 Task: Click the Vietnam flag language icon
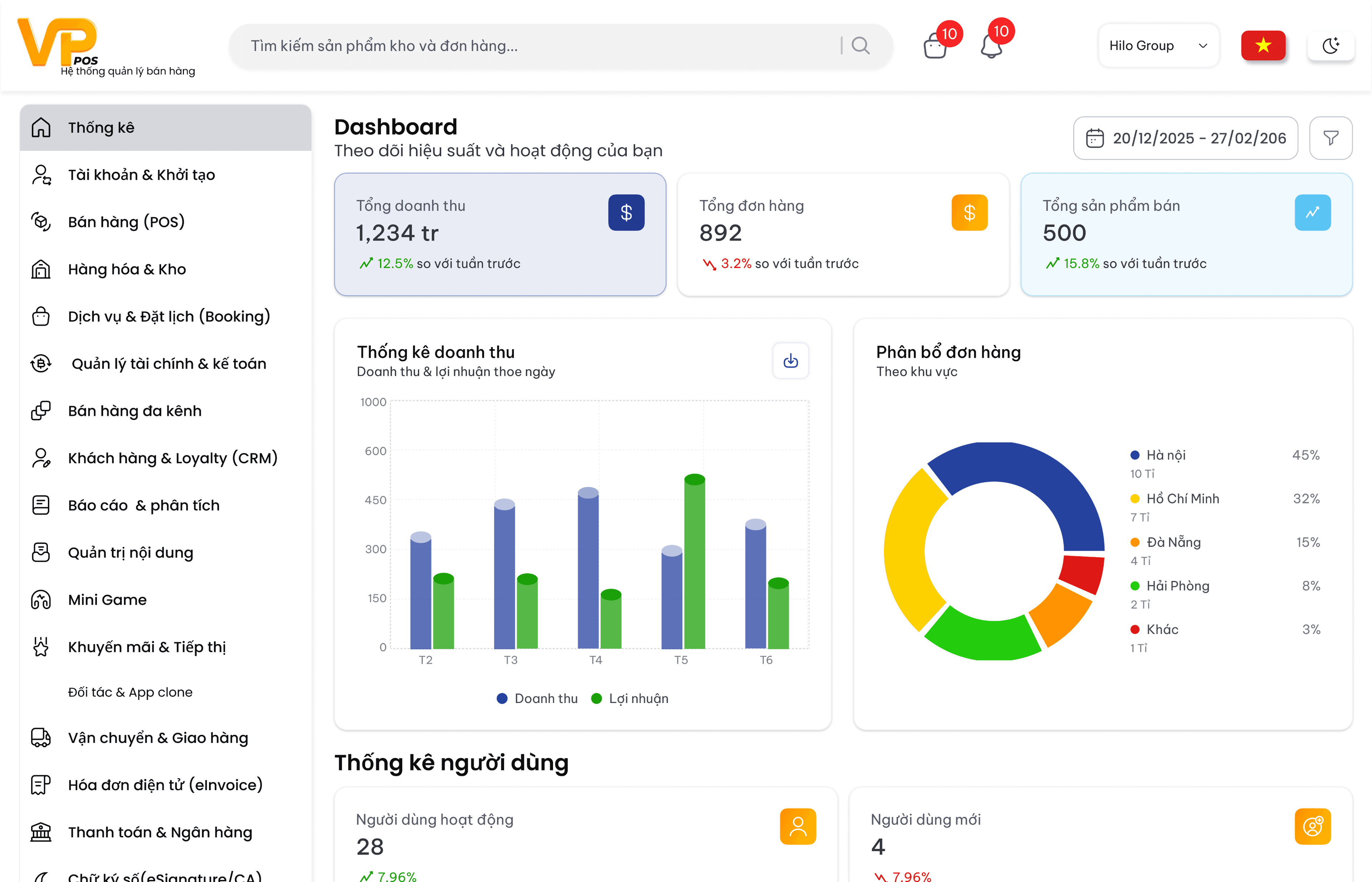[x=1263, y=45]
